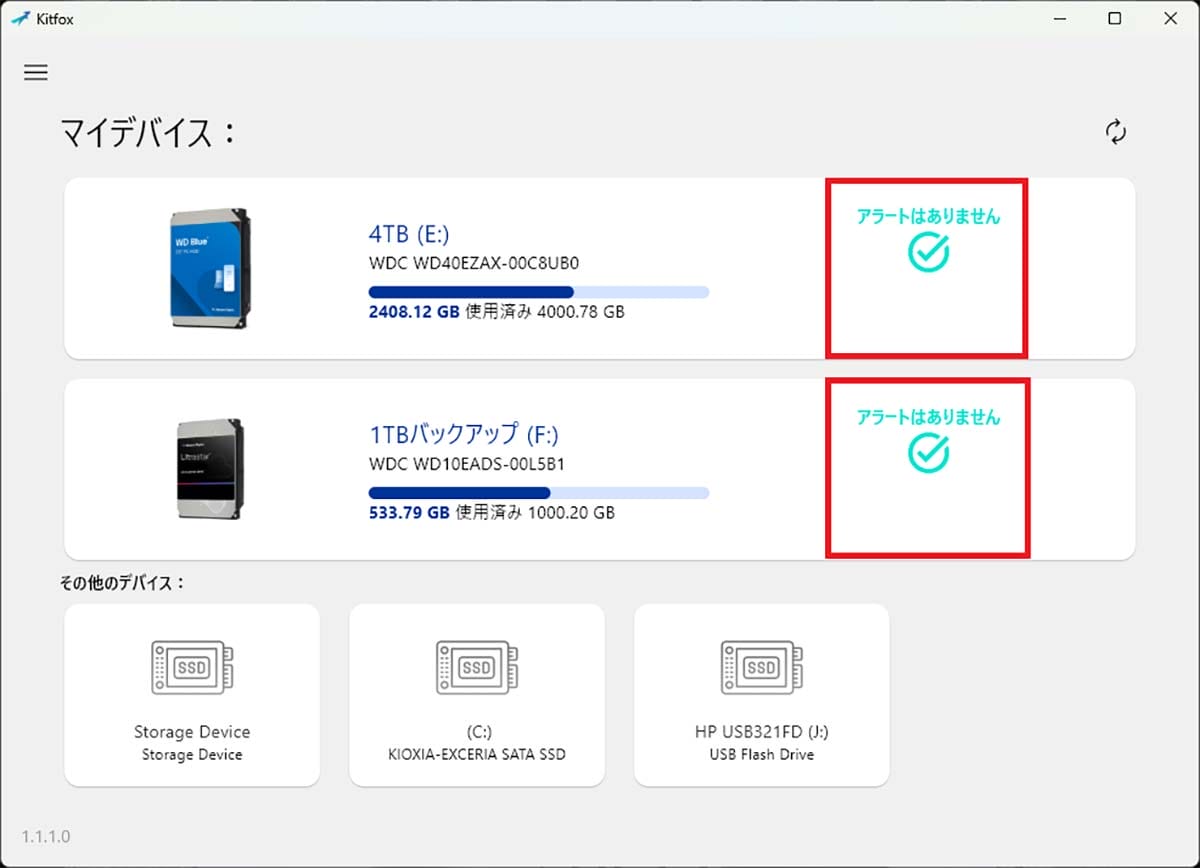This screenshot has height=868, width=1200.
Task: Minimize the Kitfox window
Action: (1058, 19)
